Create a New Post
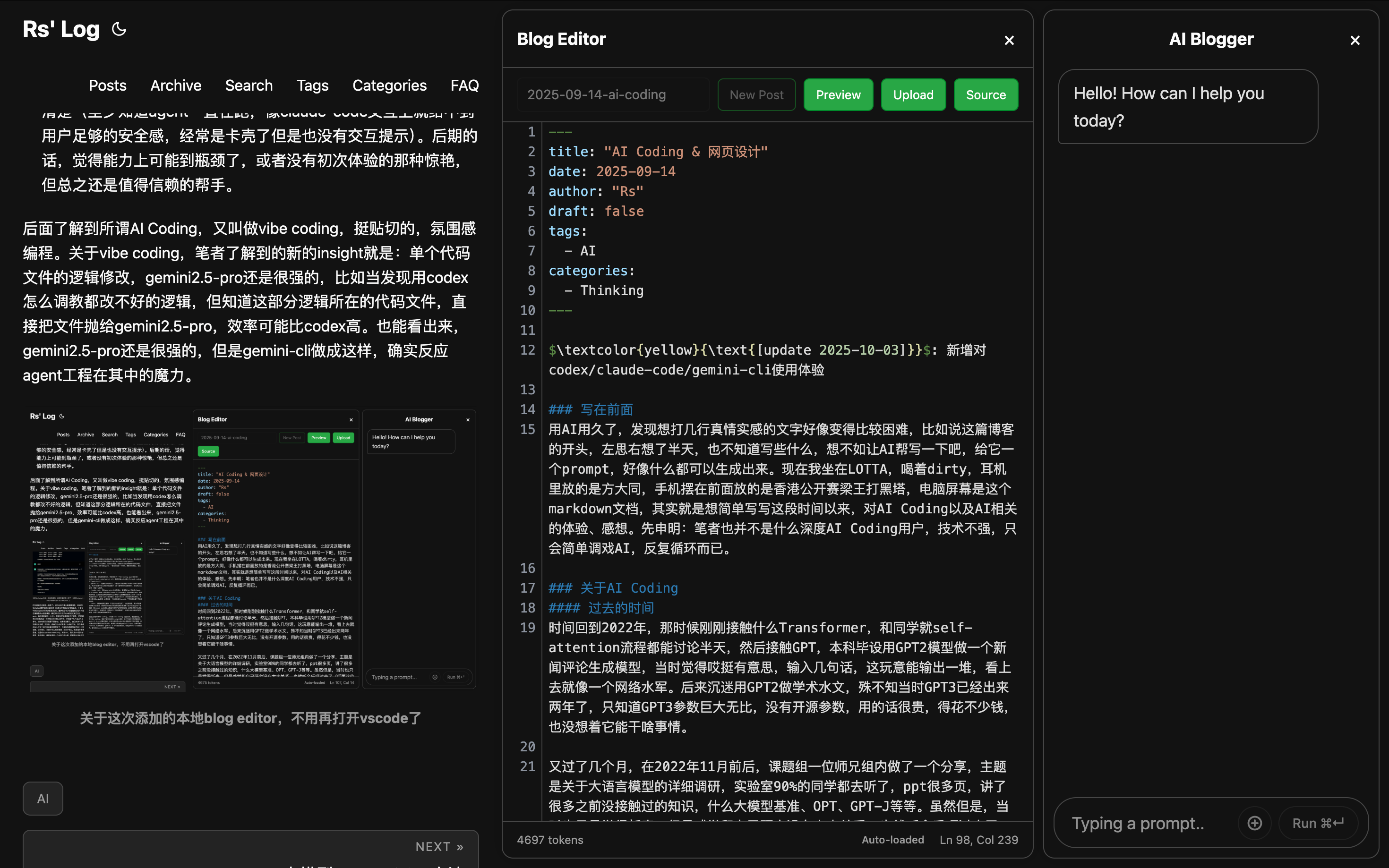 [x=756, y=95]
